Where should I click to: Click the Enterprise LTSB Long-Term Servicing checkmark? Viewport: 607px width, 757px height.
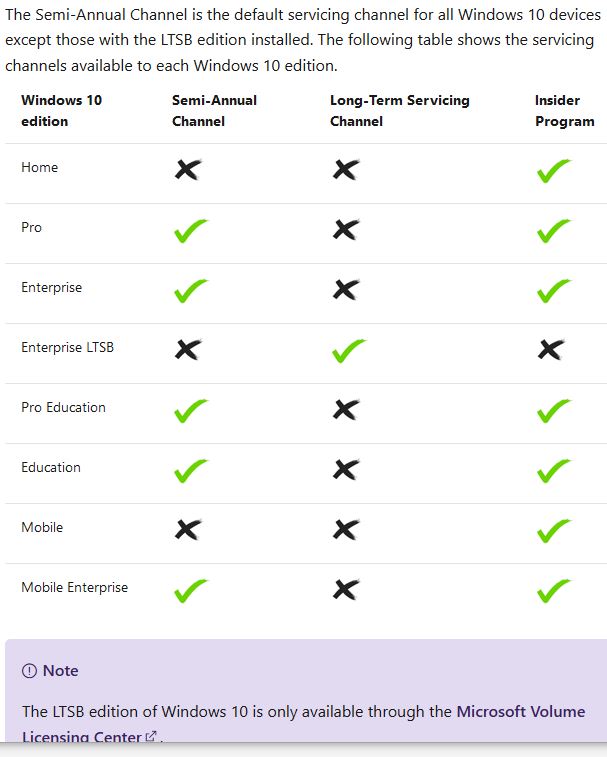tap(347, 351)
